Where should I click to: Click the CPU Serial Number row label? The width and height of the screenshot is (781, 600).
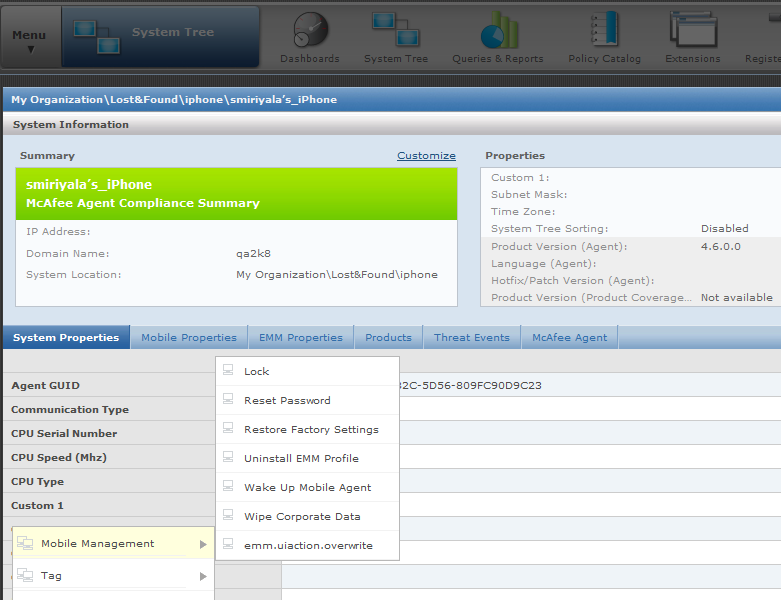(64, 433)
